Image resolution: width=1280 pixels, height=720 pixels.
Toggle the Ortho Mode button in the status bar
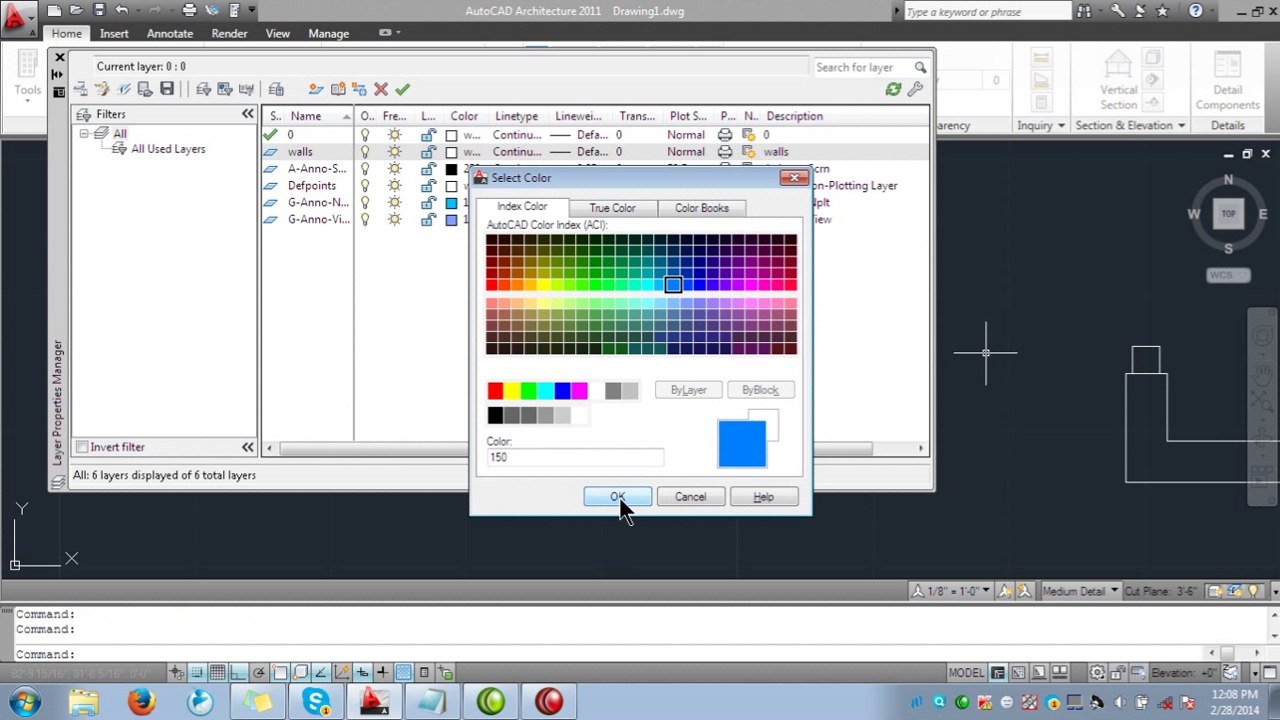tap(238, 673)
